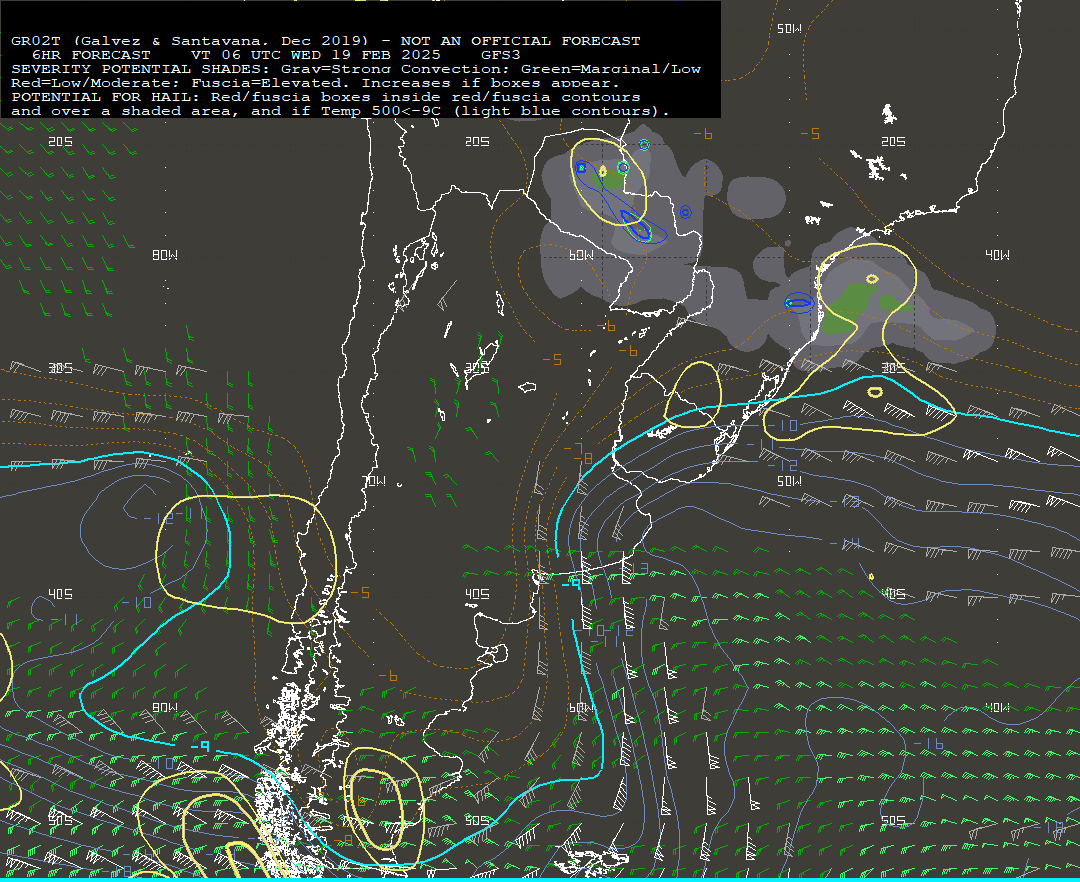Click the '30S' label inside the yellow contour off Brazil
The width and height of the screenshot is (1080, 882).
[893, 368]
